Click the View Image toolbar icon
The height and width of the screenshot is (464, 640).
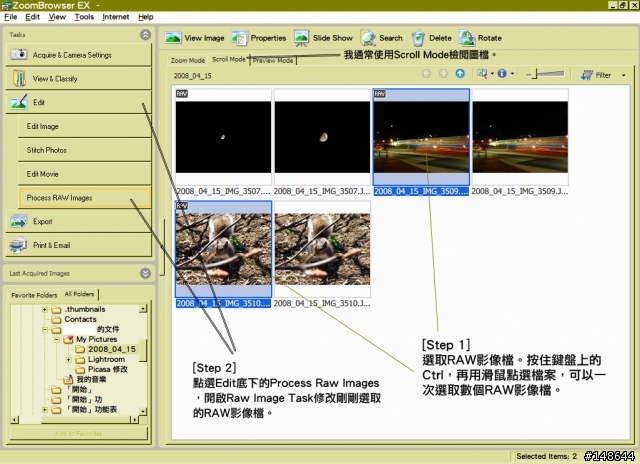(x=173, y=38)
